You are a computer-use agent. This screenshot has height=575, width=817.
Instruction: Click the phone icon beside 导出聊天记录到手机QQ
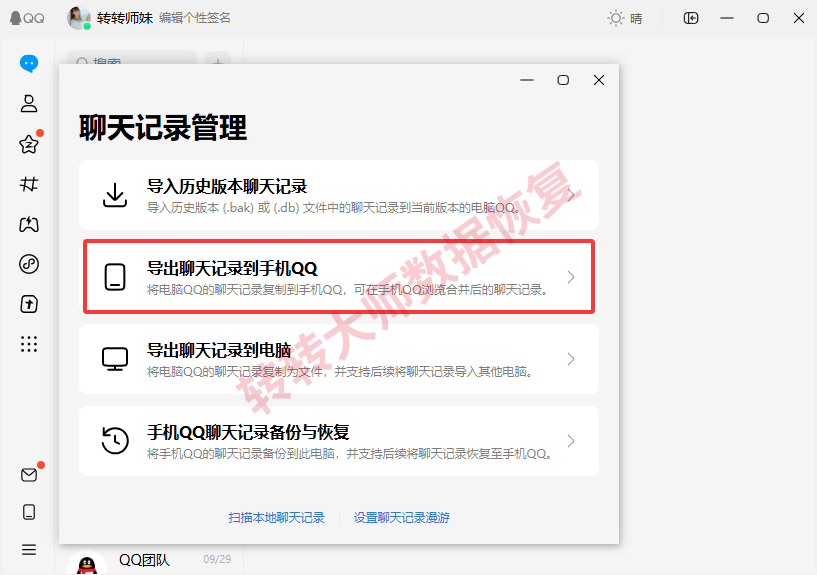point(115,277)
